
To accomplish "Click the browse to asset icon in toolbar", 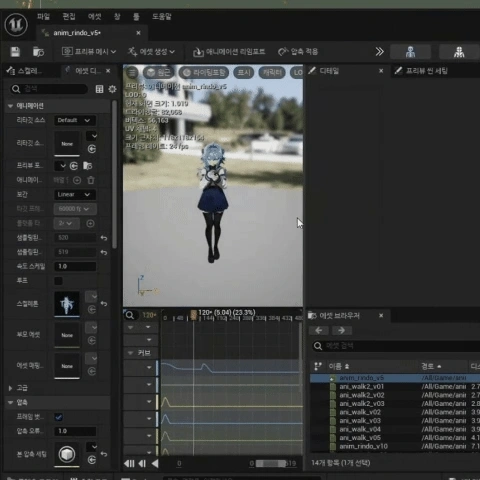I will coord(38,52).
